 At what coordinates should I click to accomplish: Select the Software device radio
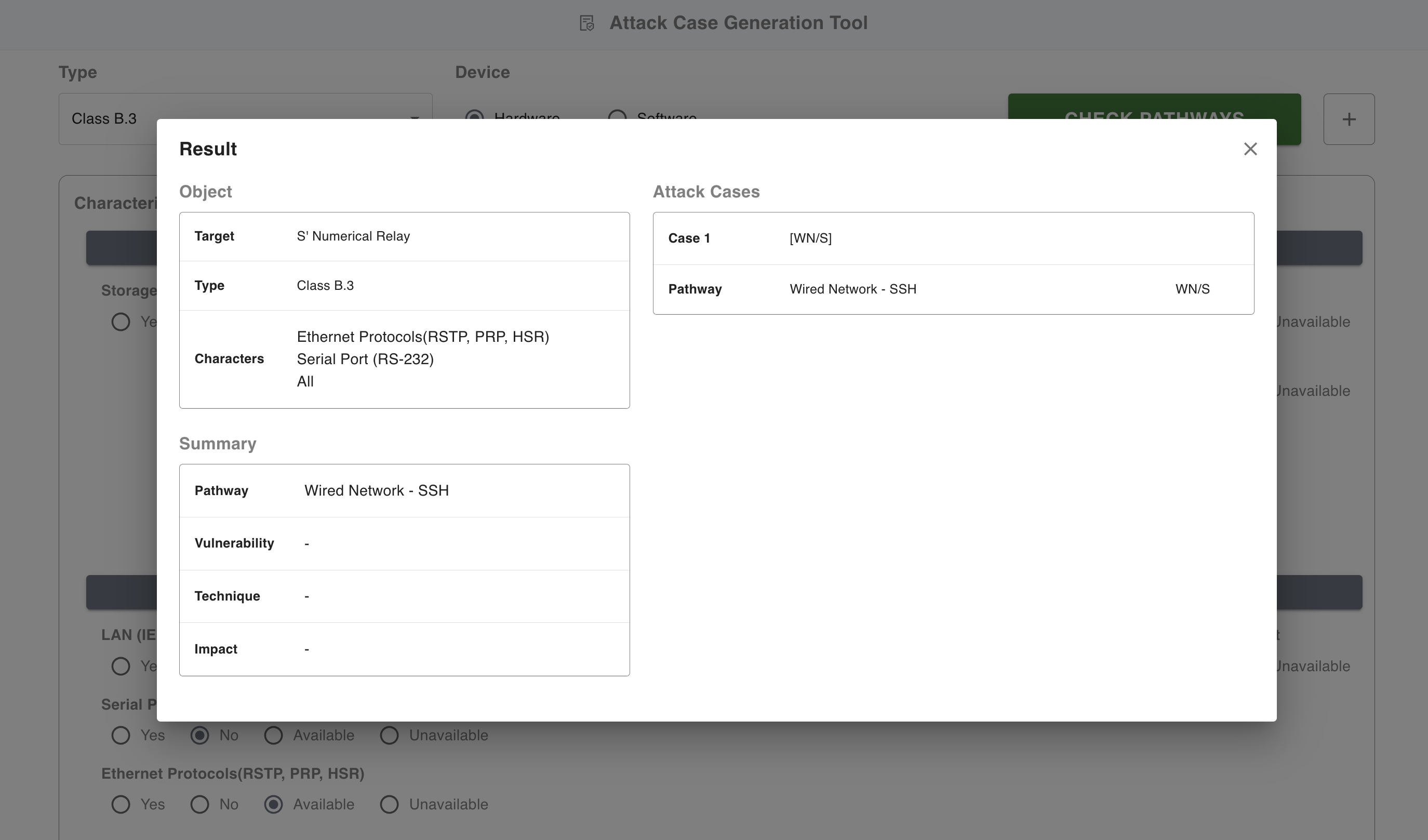(617, 115)
